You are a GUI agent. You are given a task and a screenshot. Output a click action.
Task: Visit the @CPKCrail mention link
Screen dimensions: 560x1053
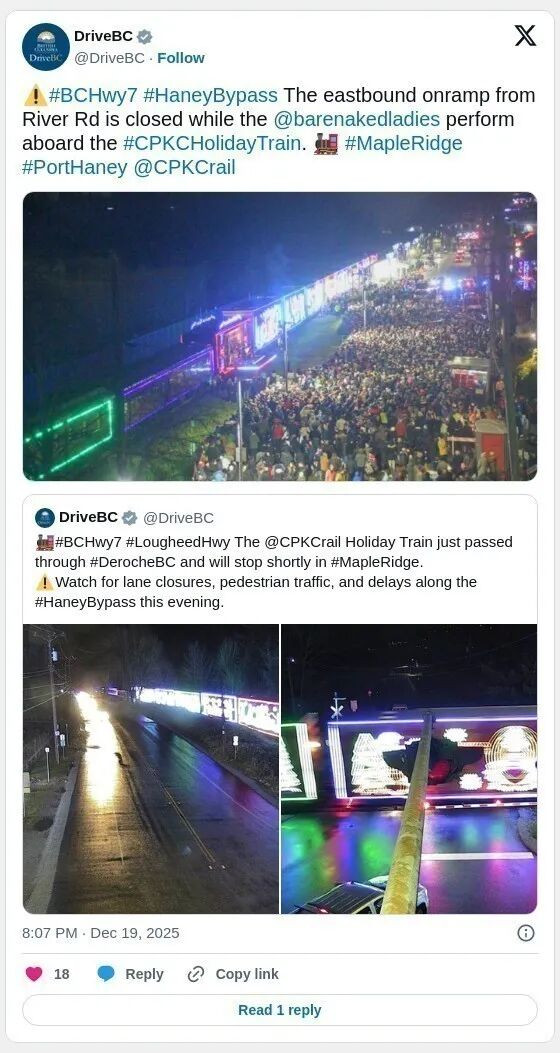(185, 167)
